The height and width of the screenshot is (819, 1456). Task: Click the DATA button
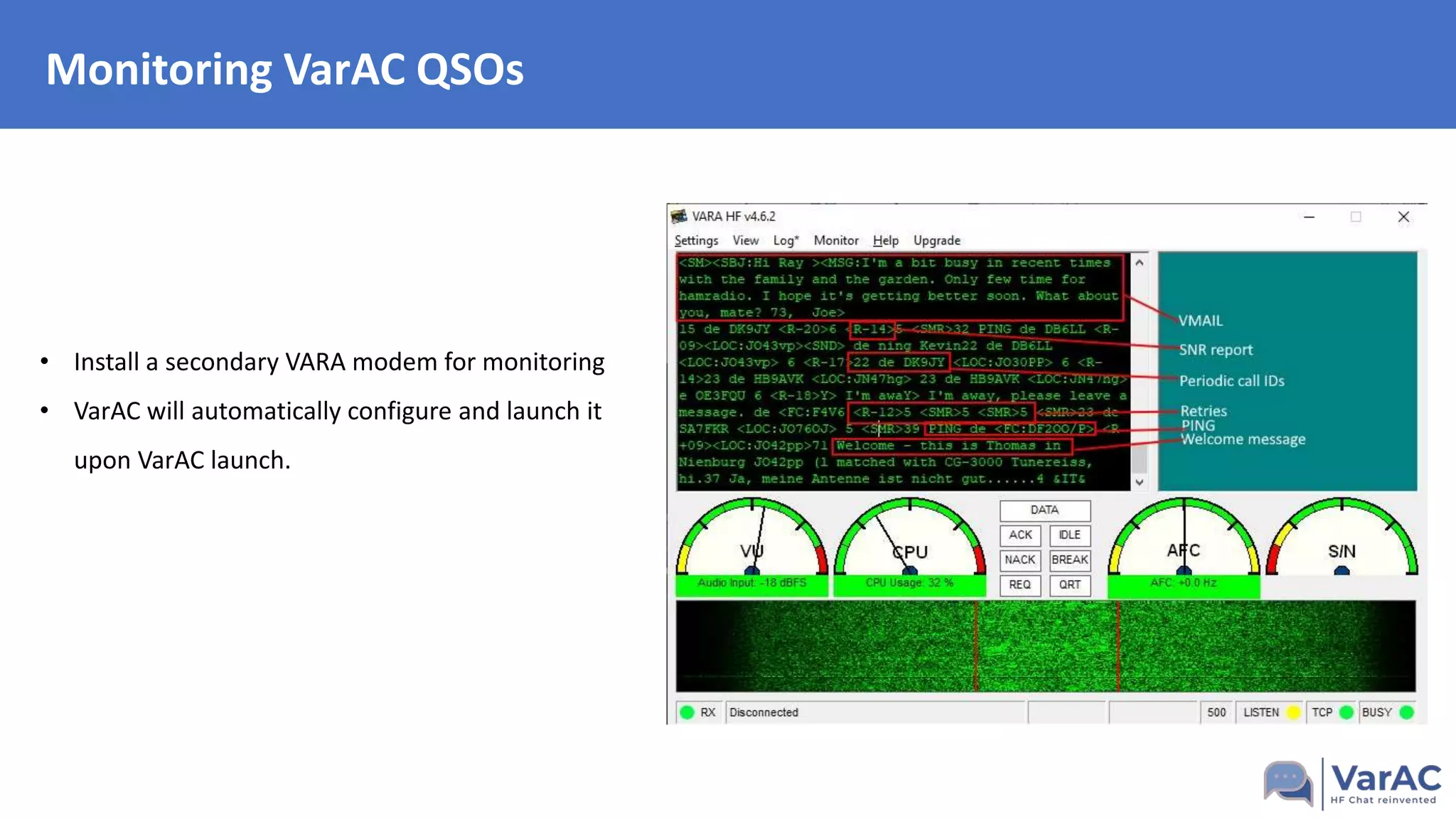tap(1044, 510)
